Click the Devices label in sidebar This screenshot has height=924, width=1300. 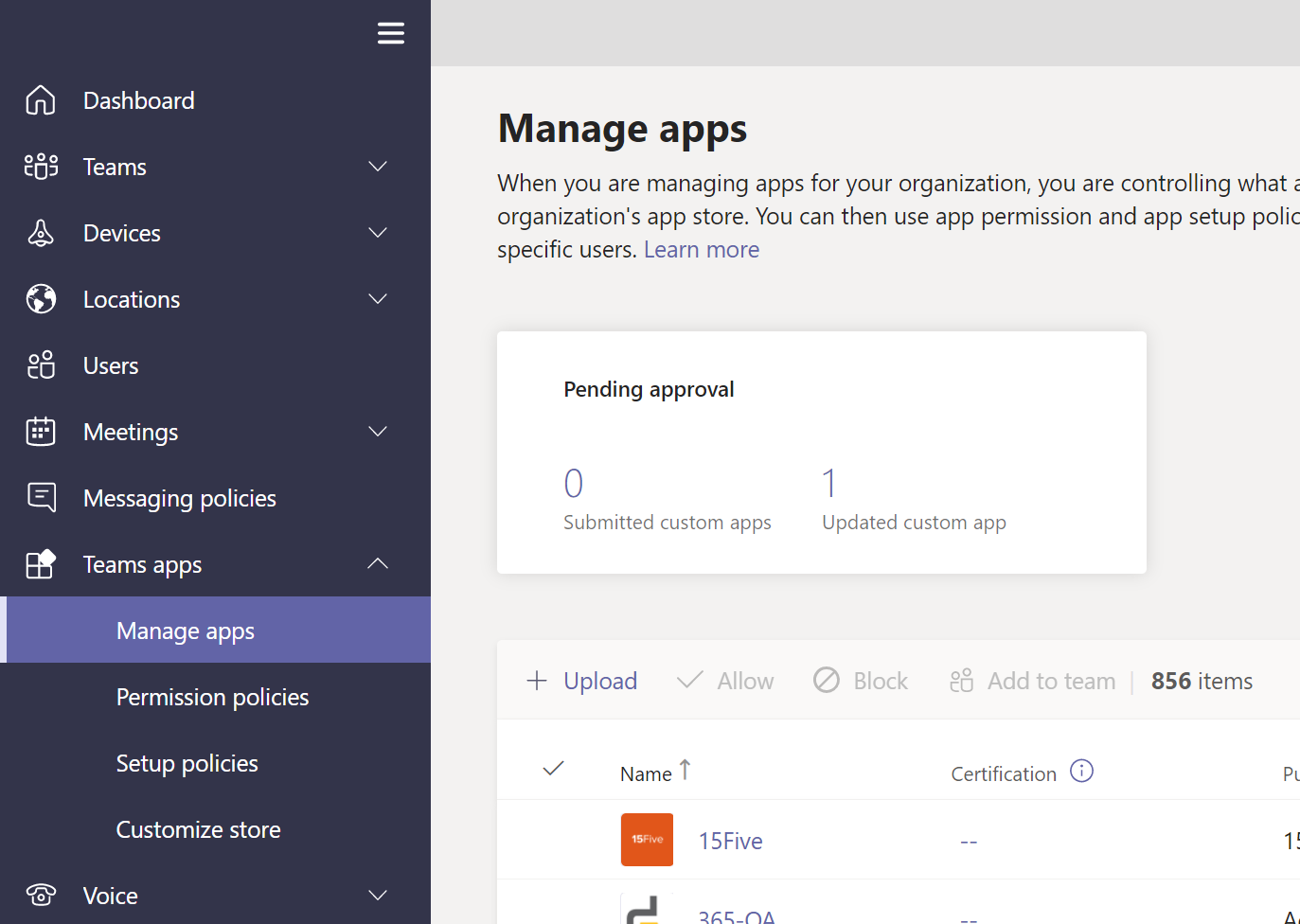[x=122, y=233]
